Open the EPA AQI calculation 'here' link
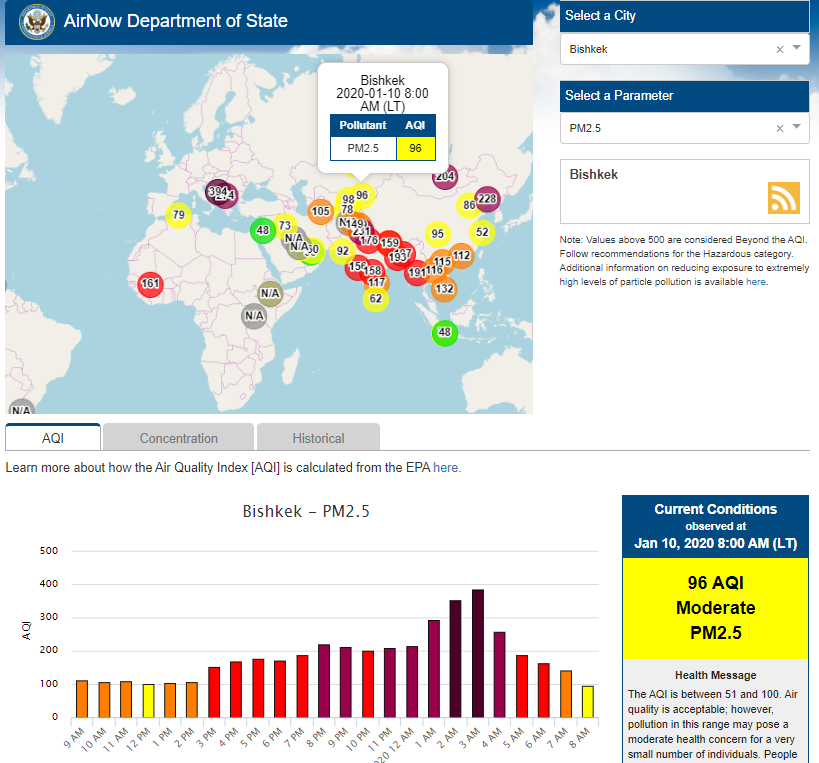This screenshot has height=763, width=819. (x=447, y=467)
